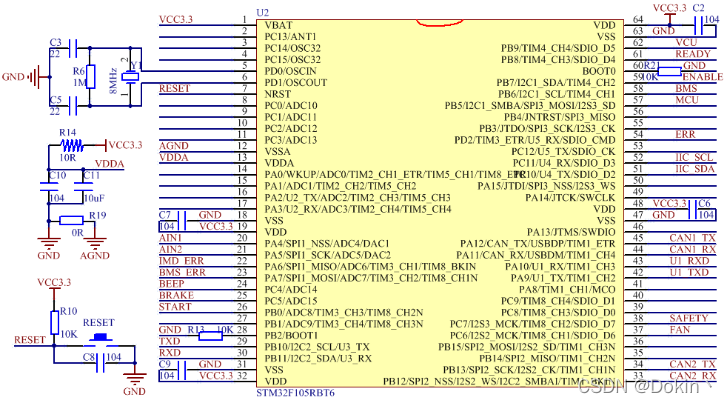Select the PD1/OSCOUT pin label

click(x=296, y=83)
